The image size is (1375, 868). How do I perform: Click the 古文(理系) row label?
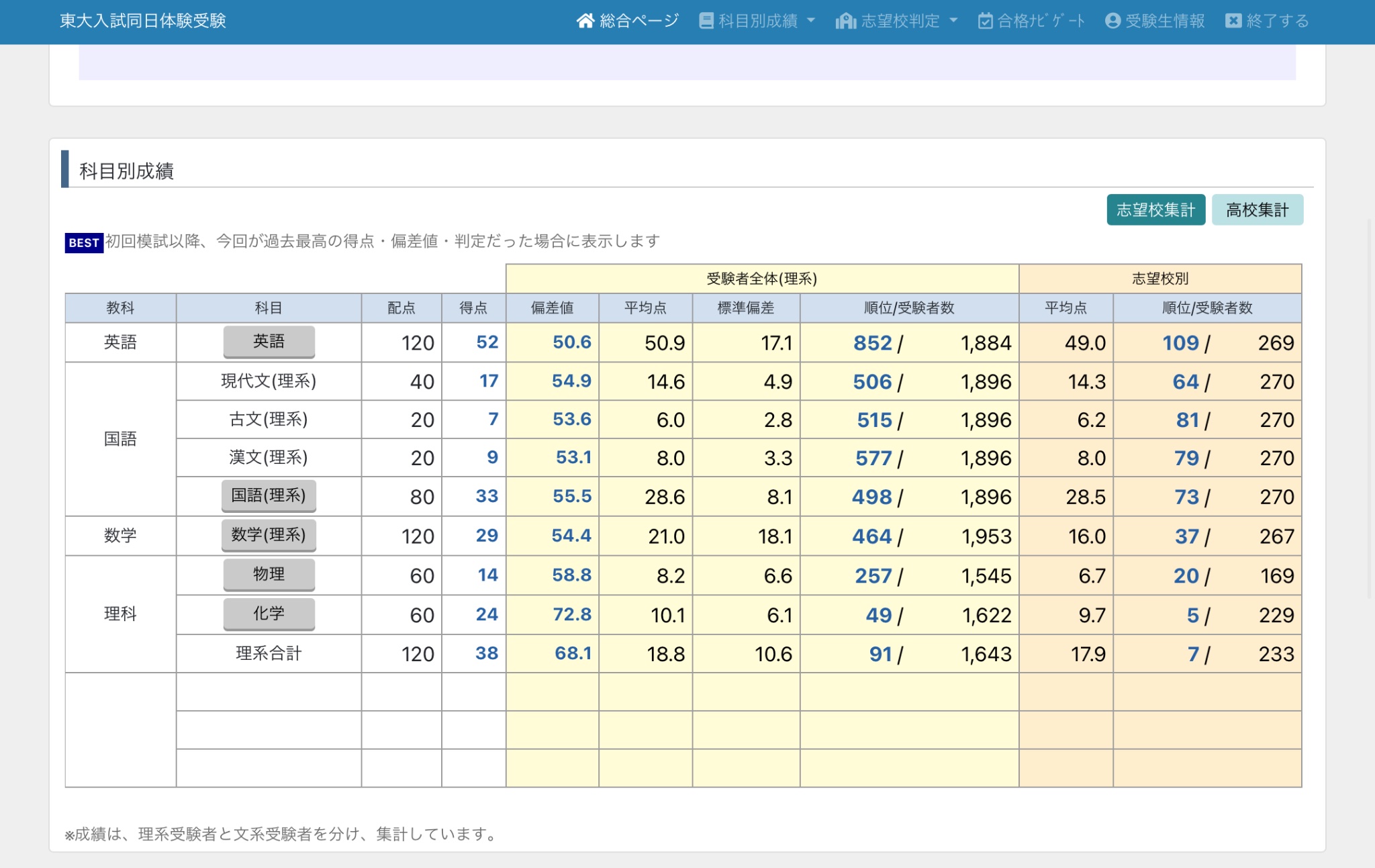pyautogui.click(x=269, y=419)
